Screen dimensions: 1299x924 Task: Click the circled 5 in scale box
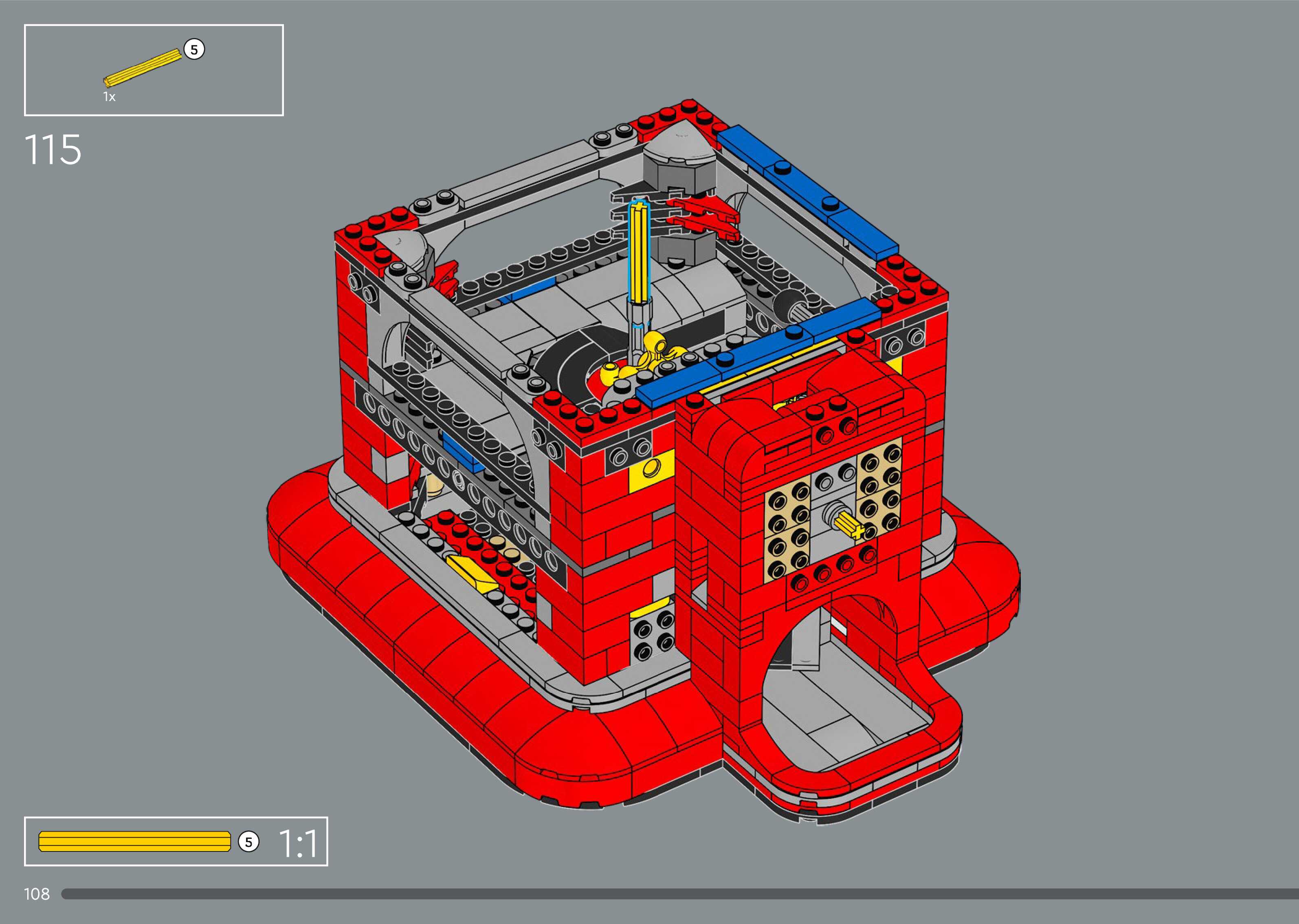(248, 842)
